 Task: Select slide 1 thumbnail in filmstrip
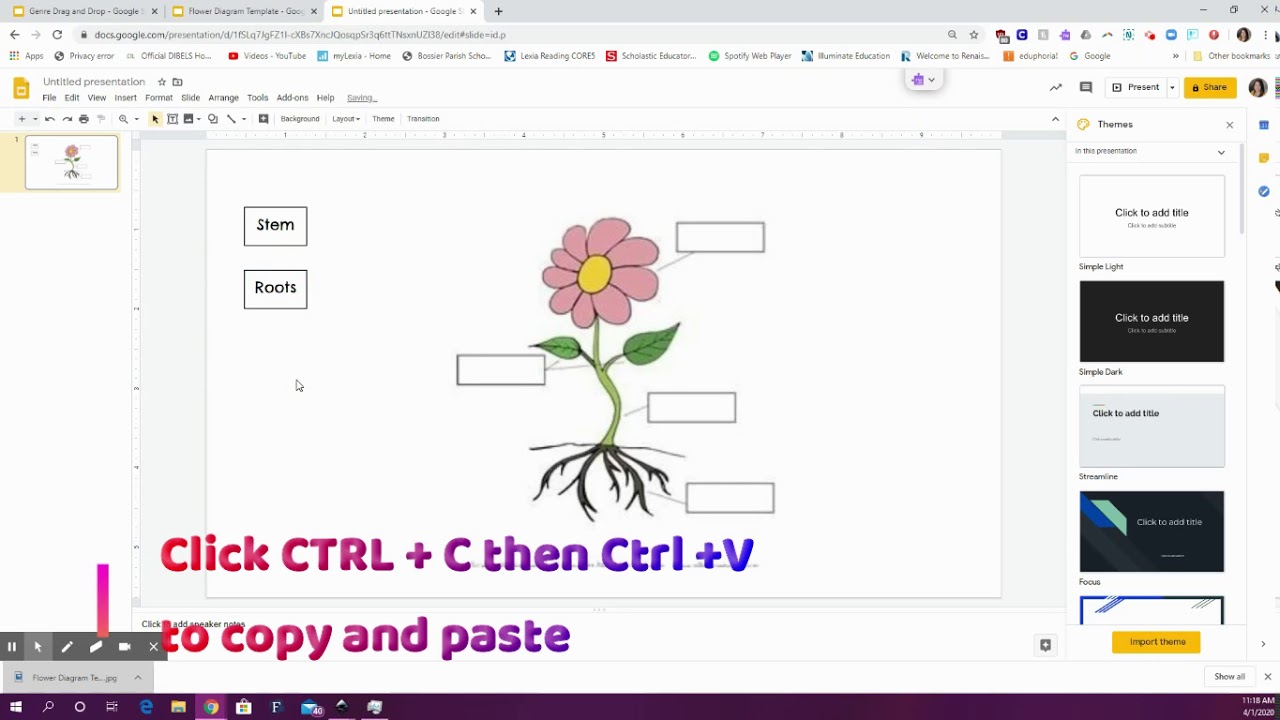71,162
